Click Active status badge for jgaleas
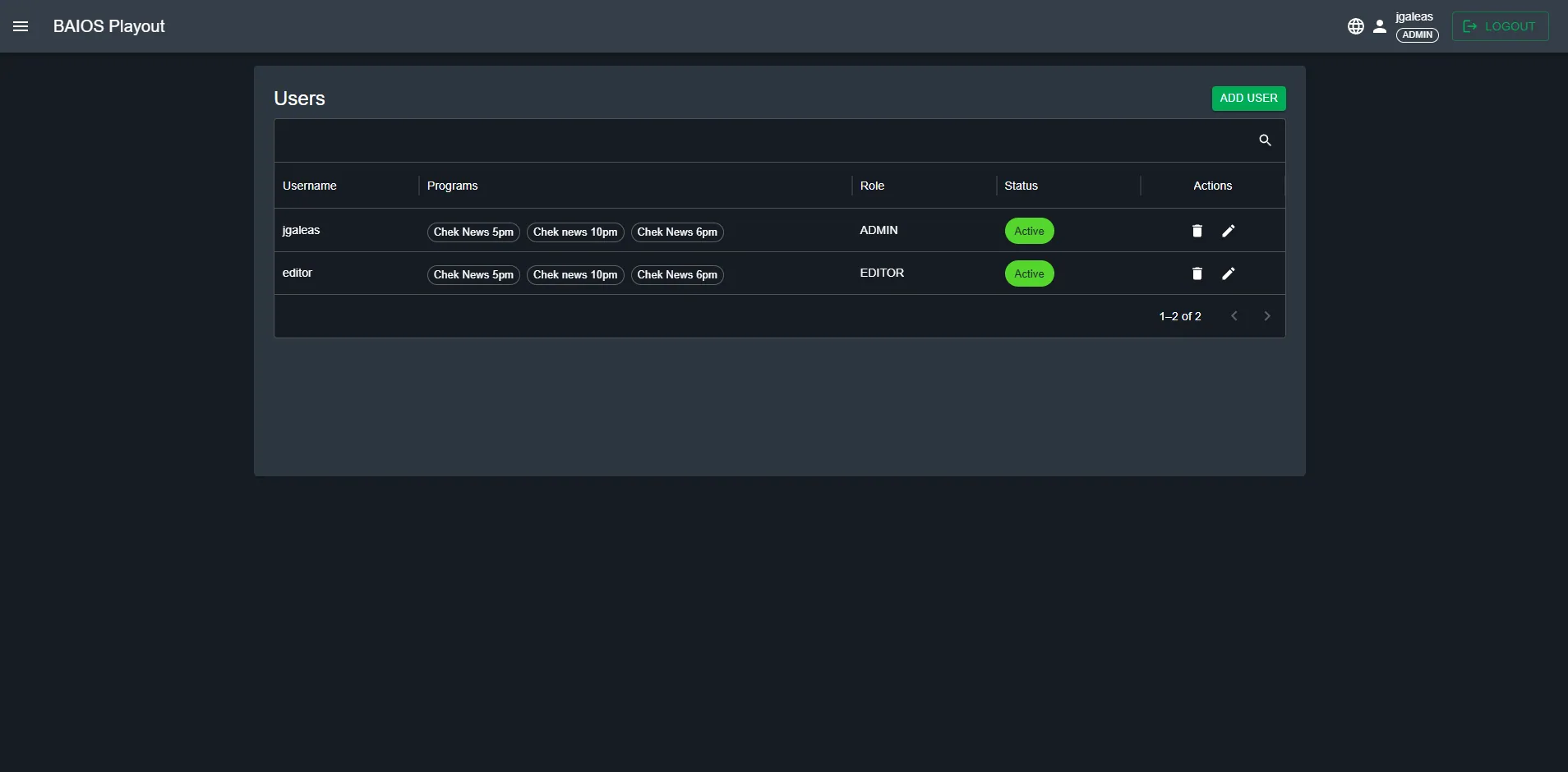This screenshot has width=1568, height=772. (x=1030, y=231)
